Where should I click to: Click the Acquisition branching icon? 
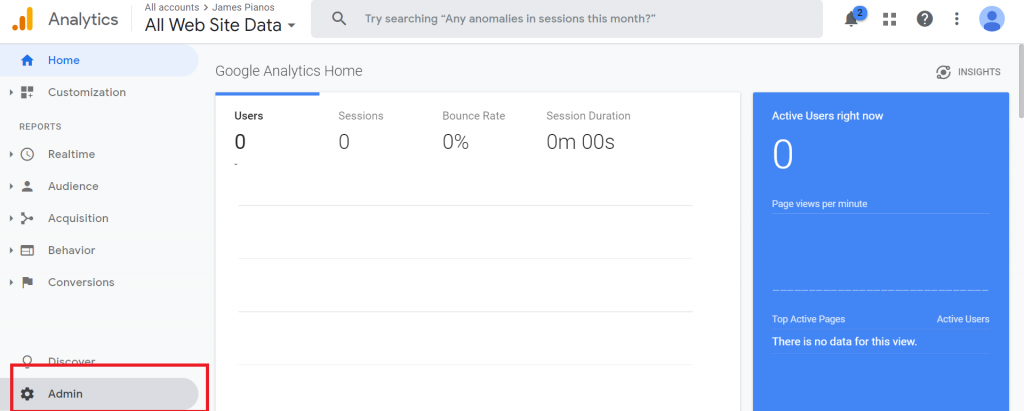[27, 218]
